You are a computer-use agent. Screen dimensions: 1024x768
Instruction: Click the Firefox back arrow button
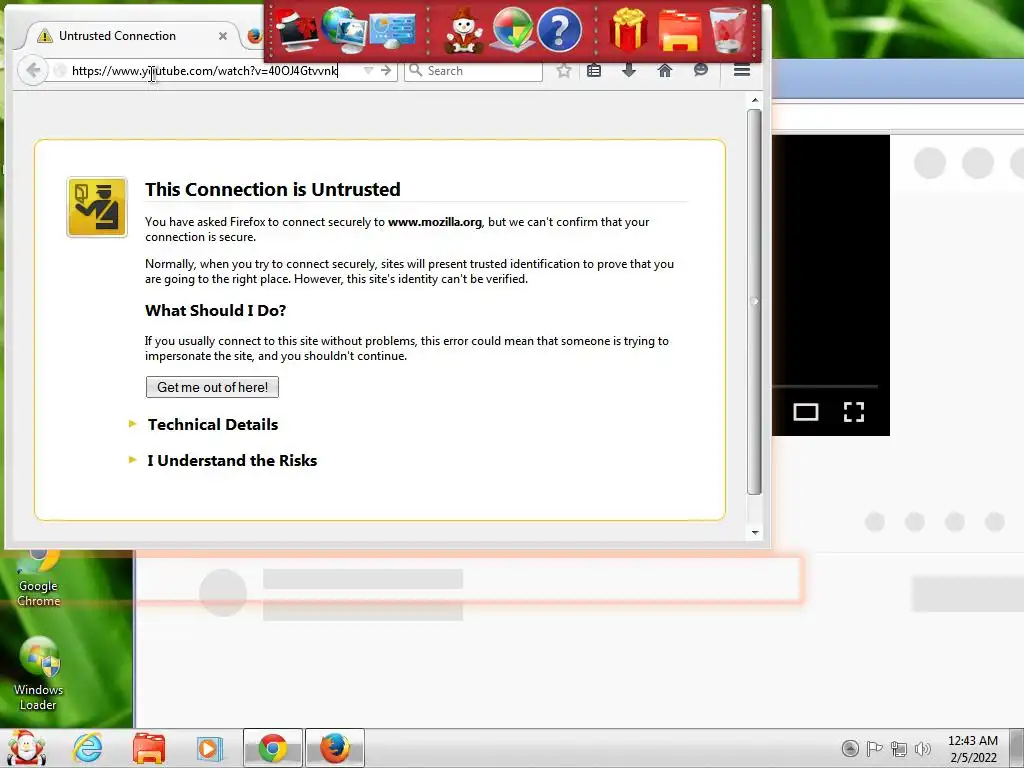pyautogui.click(x=33, y=71)
